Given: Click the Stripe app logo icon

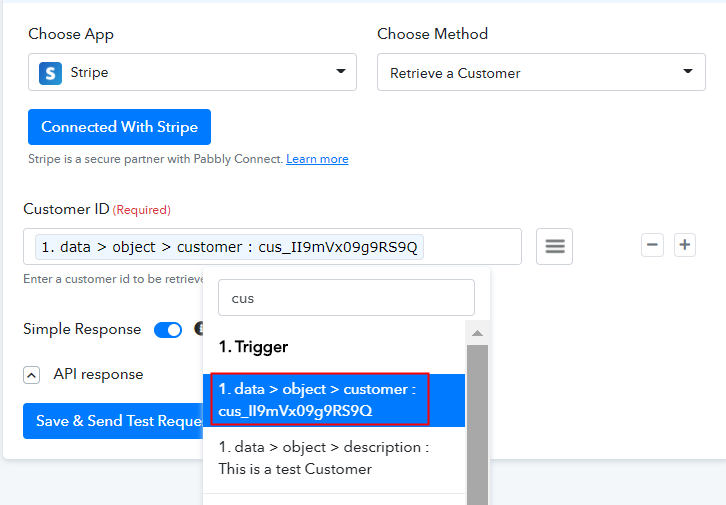Looking at the screenshot, I should 50,73.
